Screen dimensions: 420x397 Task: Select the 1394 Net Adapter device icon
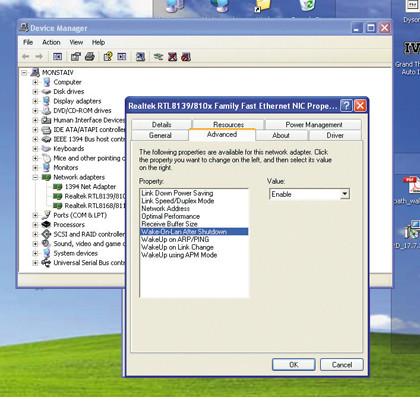point(58,187)
